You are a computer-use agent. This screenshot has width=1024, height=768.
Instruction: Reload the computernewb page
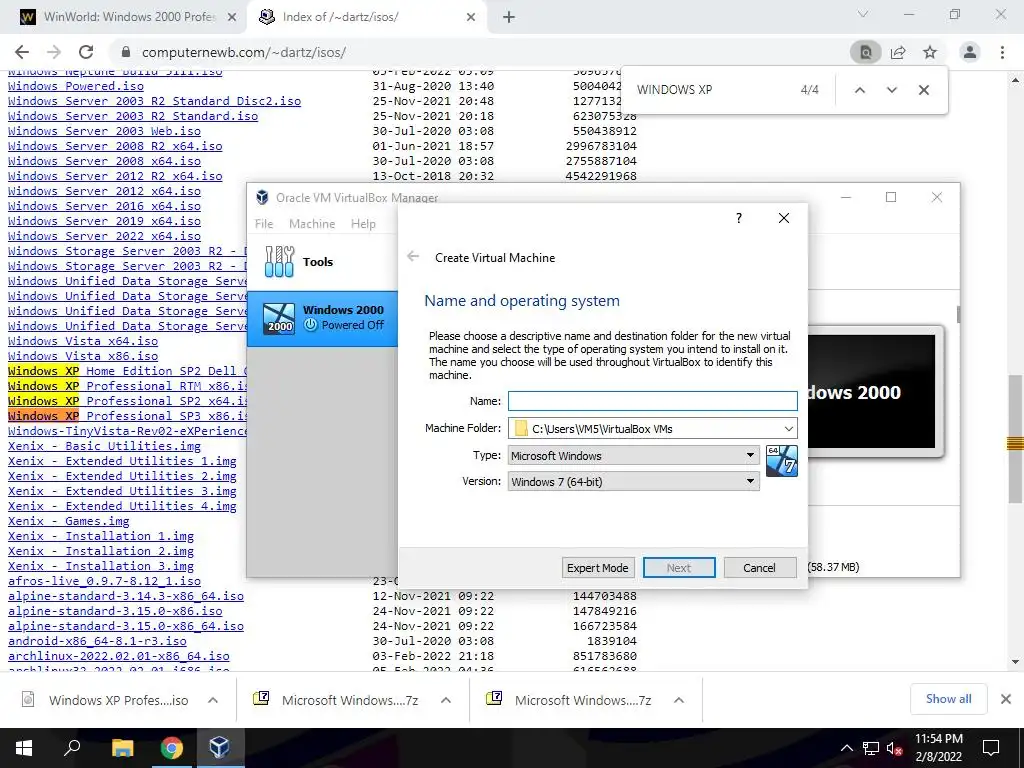[x=86, y=52]
